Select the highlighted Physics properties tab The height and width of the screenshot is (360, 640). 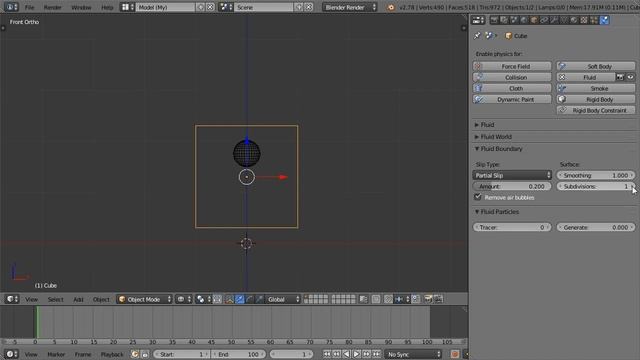pyautogui.click(x=604, y=20)
